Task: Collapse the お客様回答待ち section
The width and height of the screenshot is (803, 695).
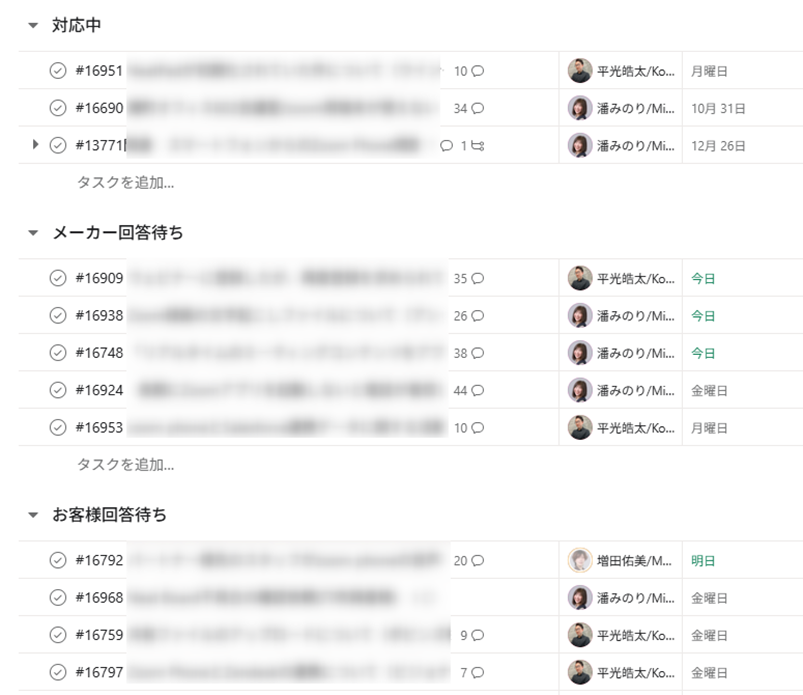Action: click(33, 515)
